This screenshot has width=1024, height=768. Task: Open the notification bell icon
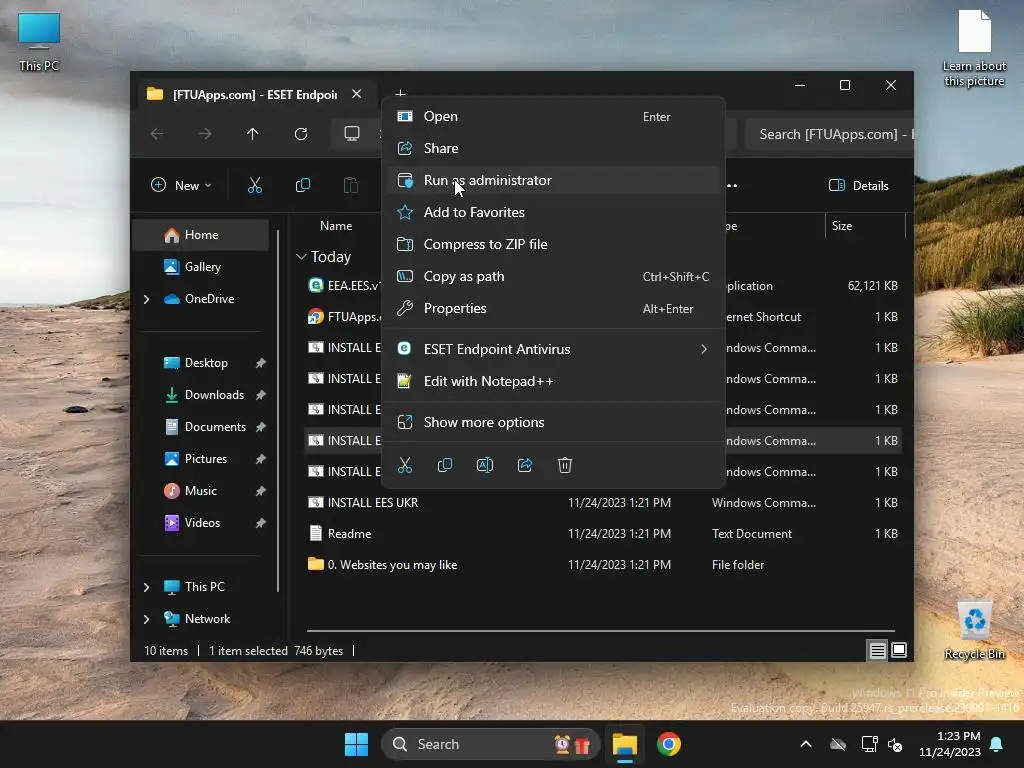tap(997, 744)
